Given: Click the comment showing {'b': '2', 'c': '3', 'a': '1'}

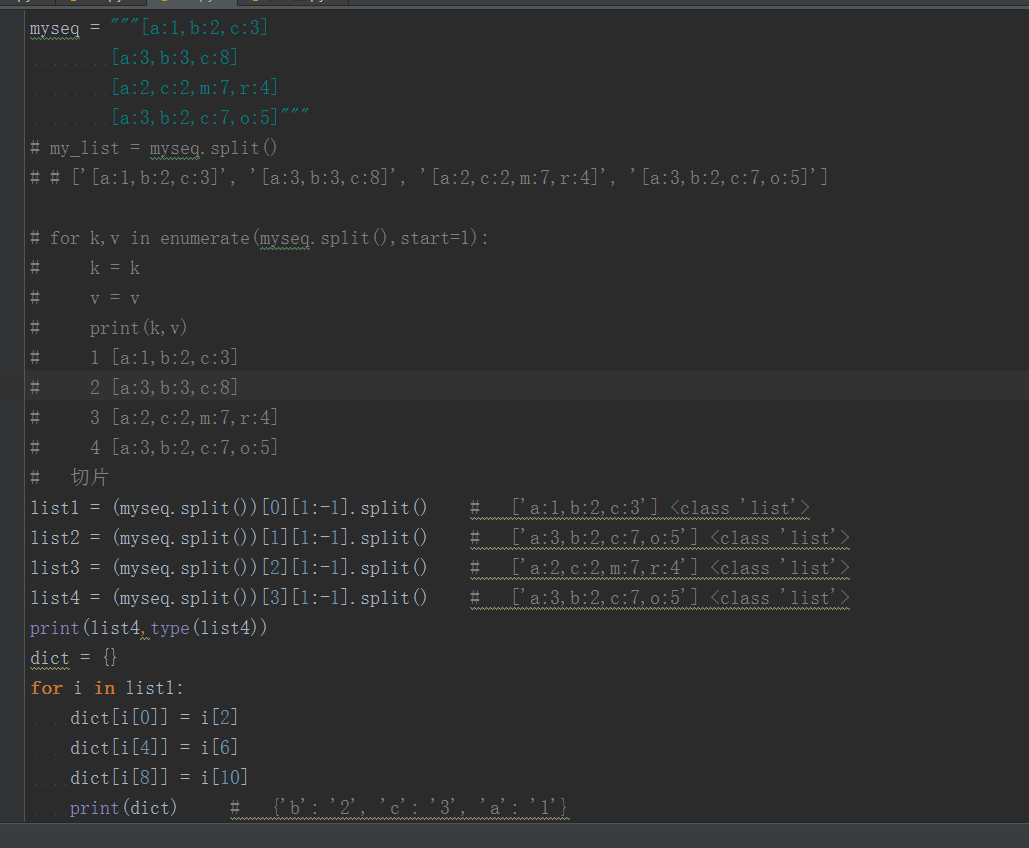Looking at the screenshot, I should 420,808.
